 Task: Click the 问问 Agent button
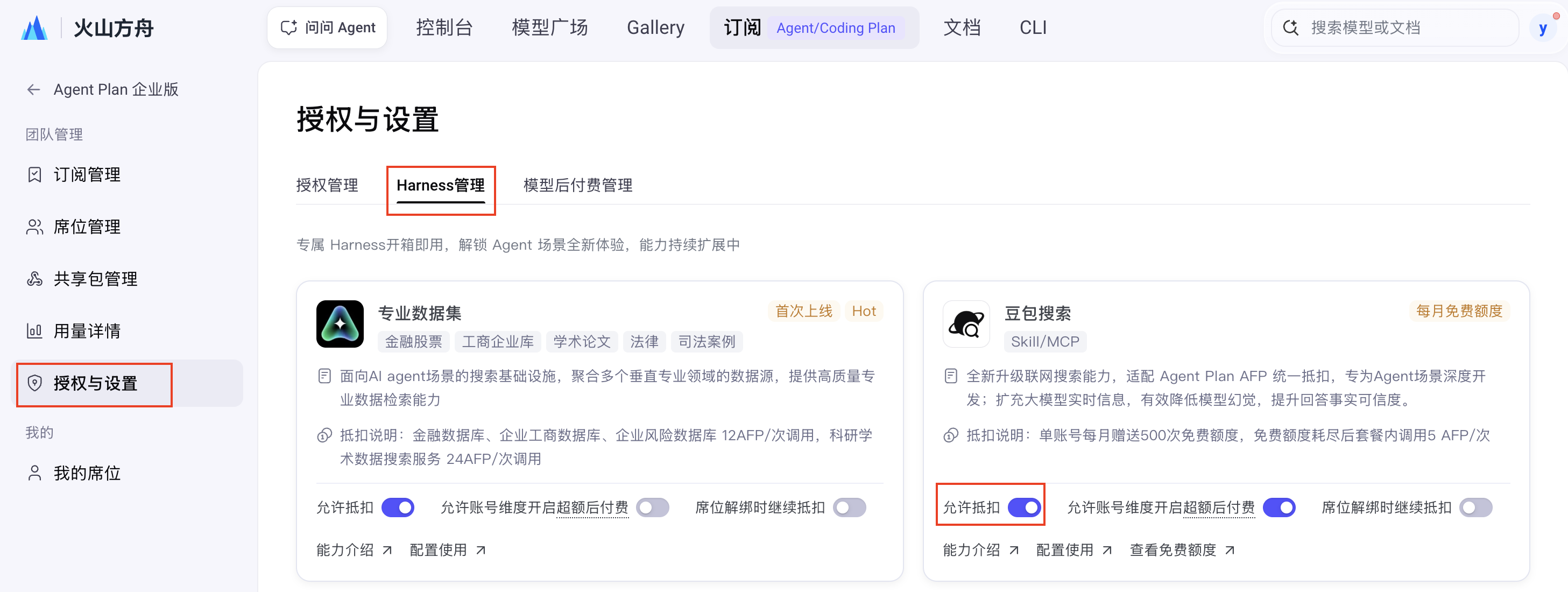point(327,28)
